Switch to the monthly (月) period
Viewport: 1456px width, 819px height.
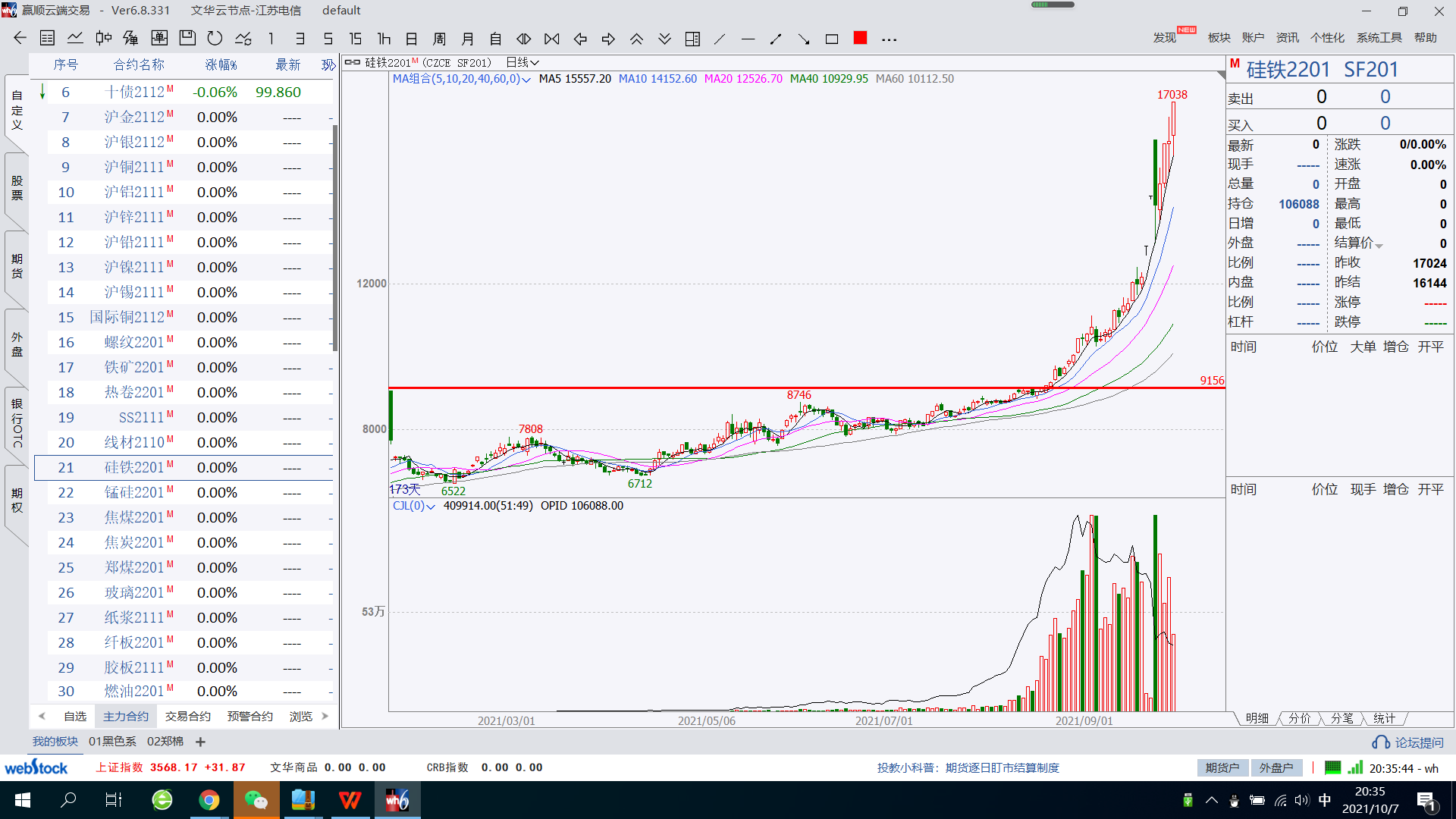468,38
